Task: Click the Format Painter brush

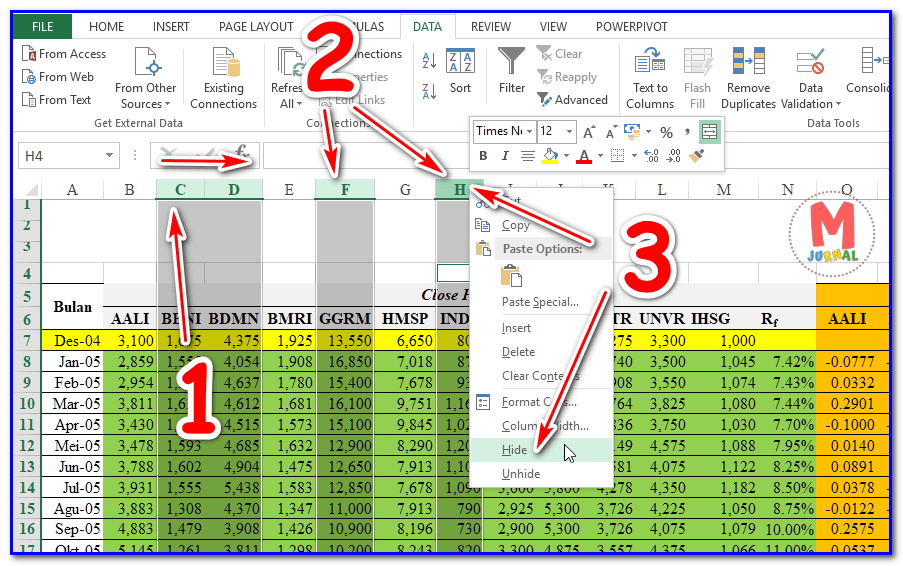Action: pyautogui.click(x=696, y=155)
